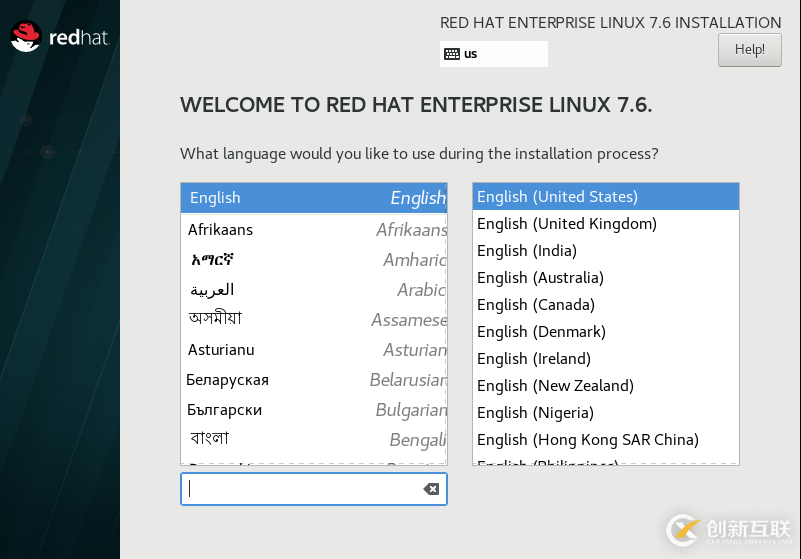Choose English (Nigeria) locale

click(x=605, y=413)
